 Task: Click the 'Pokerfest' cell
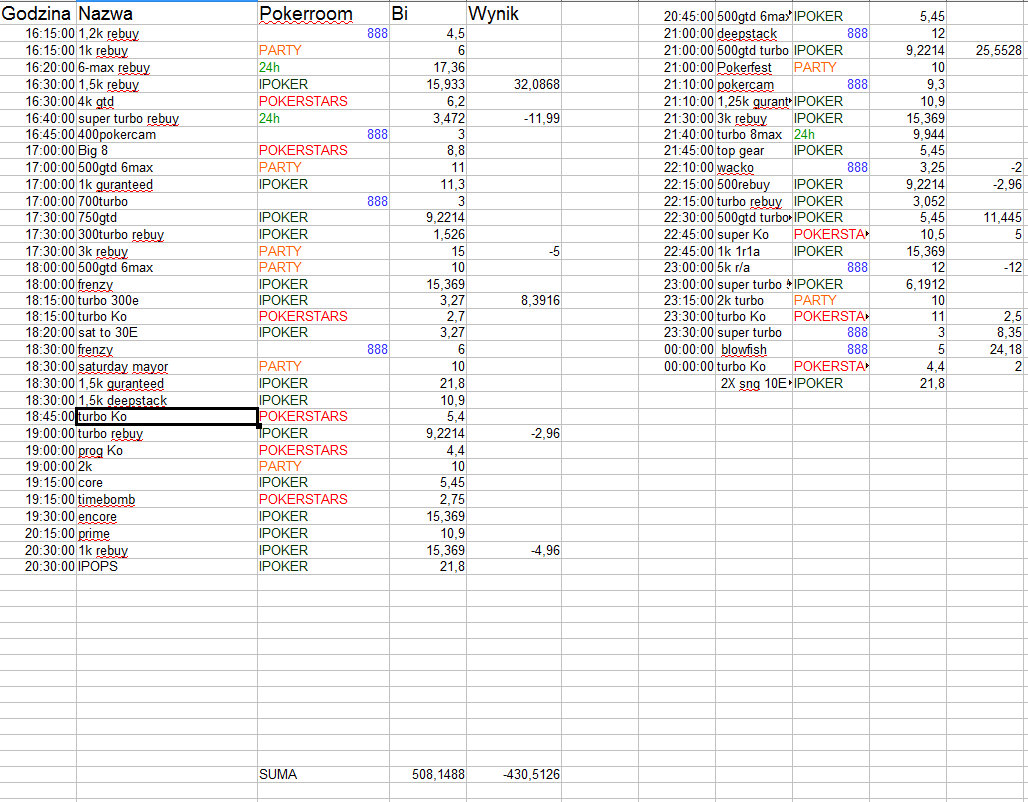tap(753, 68)
